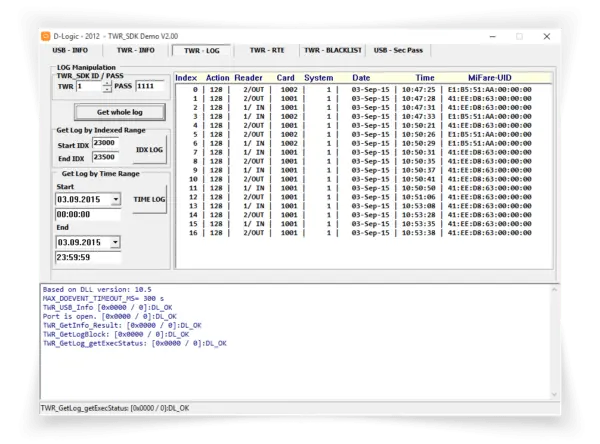The image size is (600, 444).
Task: Click the Time column header
Action: point(425,78)
